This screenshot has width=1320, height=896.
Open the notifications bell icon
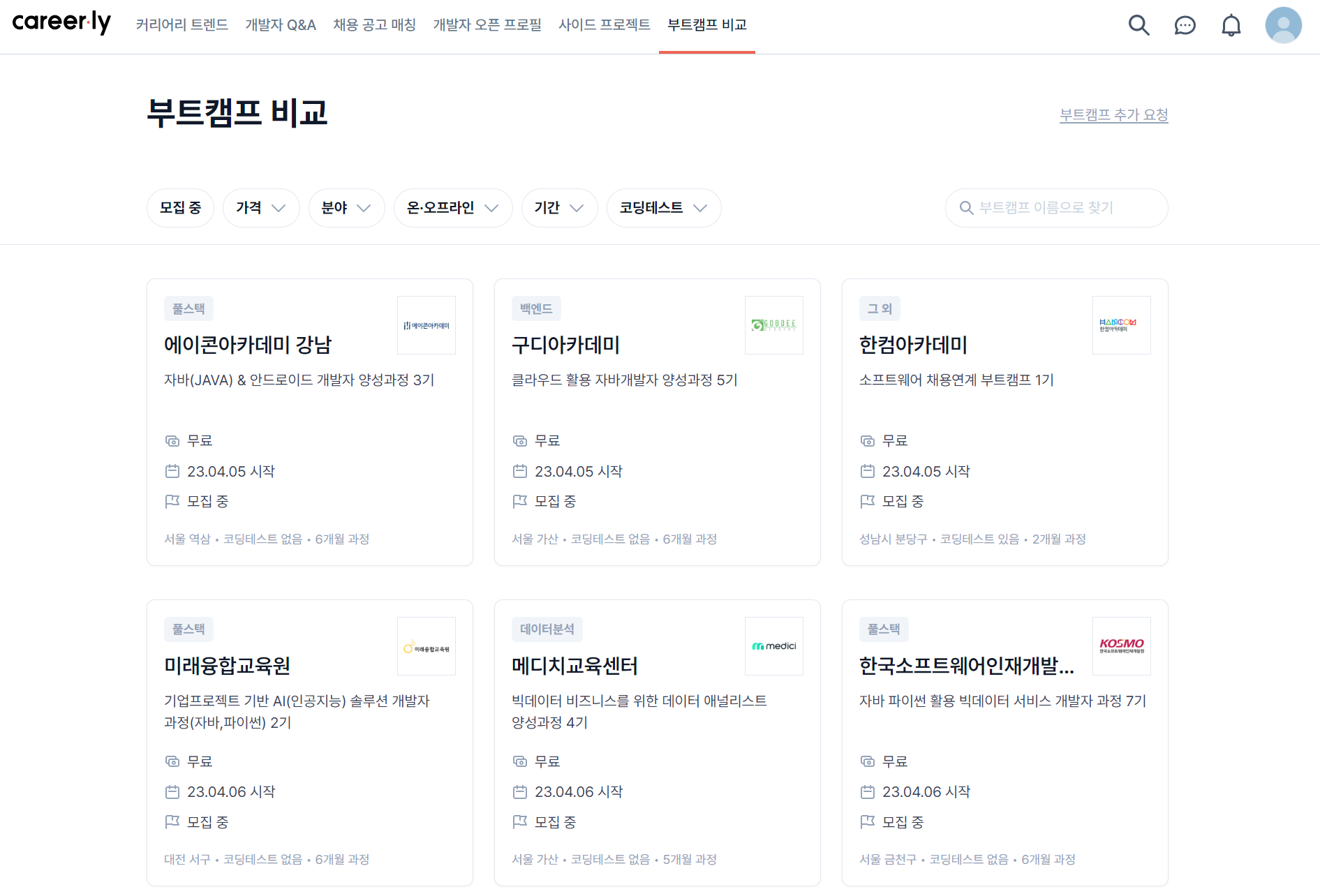[1231, 26]
